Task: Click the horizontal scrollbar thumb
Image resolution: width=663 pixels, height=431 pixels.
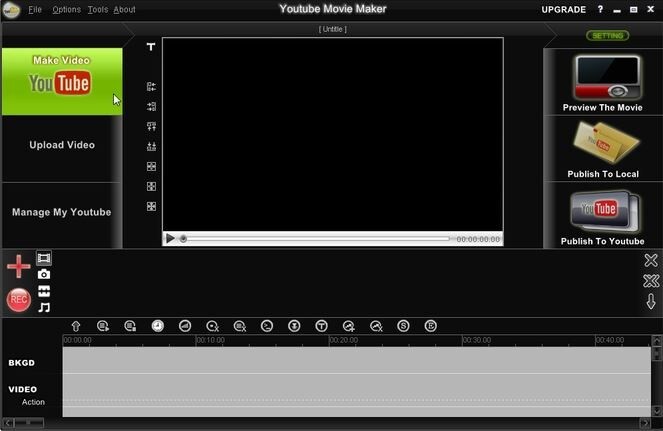Action: click(28, 423)
